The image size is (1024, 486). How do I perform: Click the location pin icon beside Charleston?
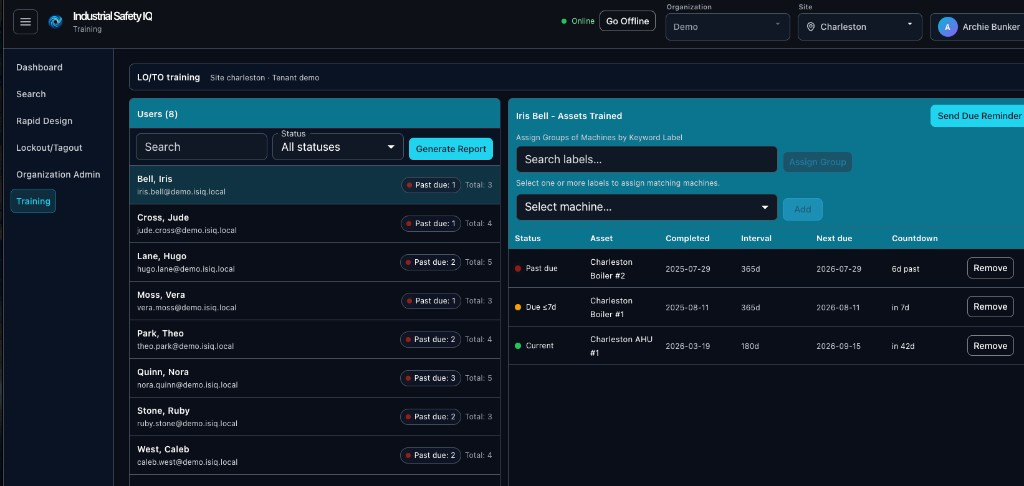click(811, 27)
